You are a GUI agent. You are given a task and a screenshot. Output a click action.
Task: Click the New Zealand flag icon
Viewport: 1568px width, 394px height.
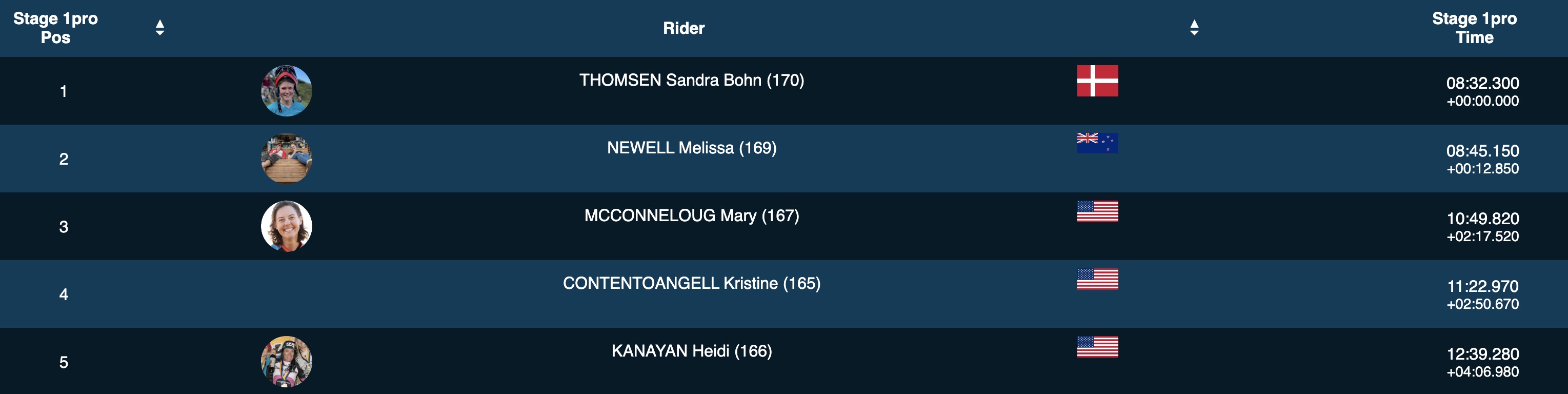click(1097, 143)
